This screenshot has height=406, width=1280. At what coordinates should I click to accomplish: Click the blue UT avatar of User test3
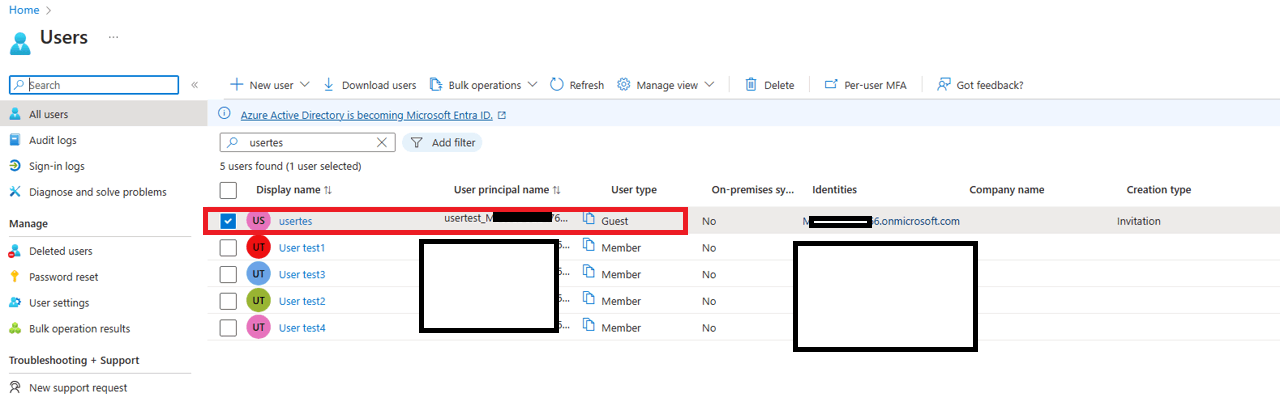tap(259, 274)
